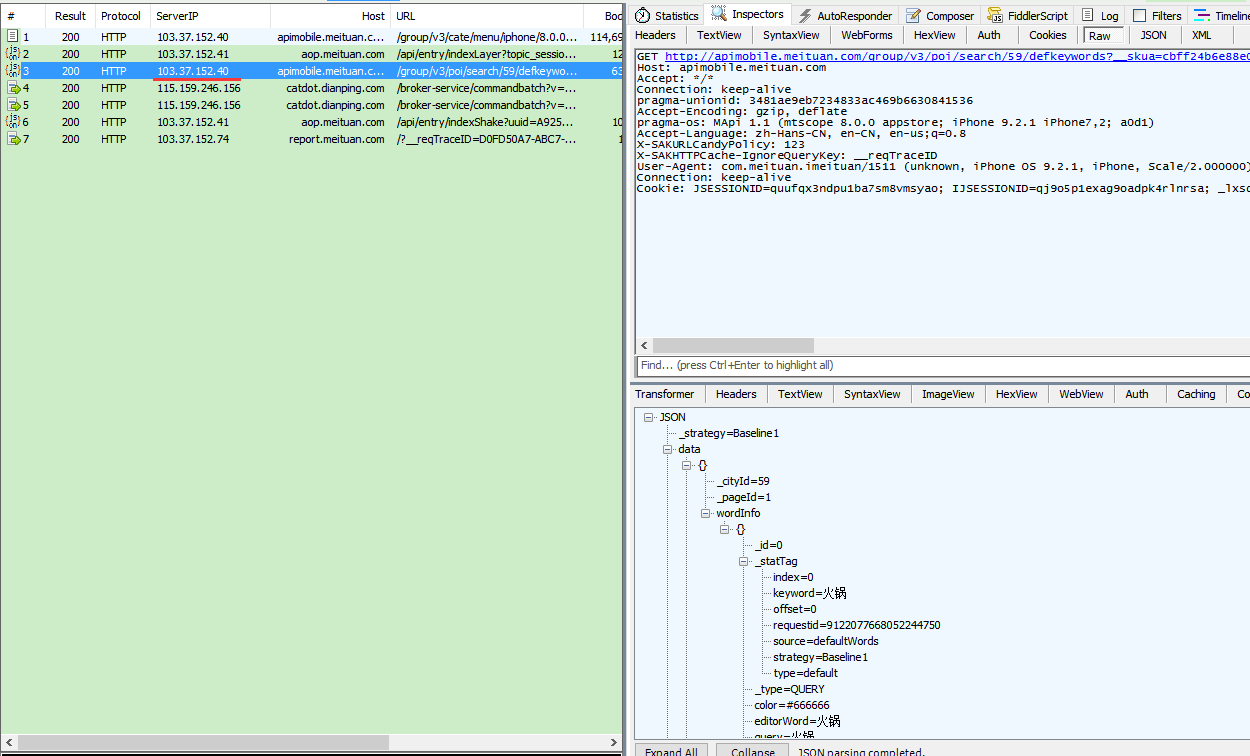Screen dimensions: 1250x756
Task: Open the WebForms request tab
Action: [867, 35]
